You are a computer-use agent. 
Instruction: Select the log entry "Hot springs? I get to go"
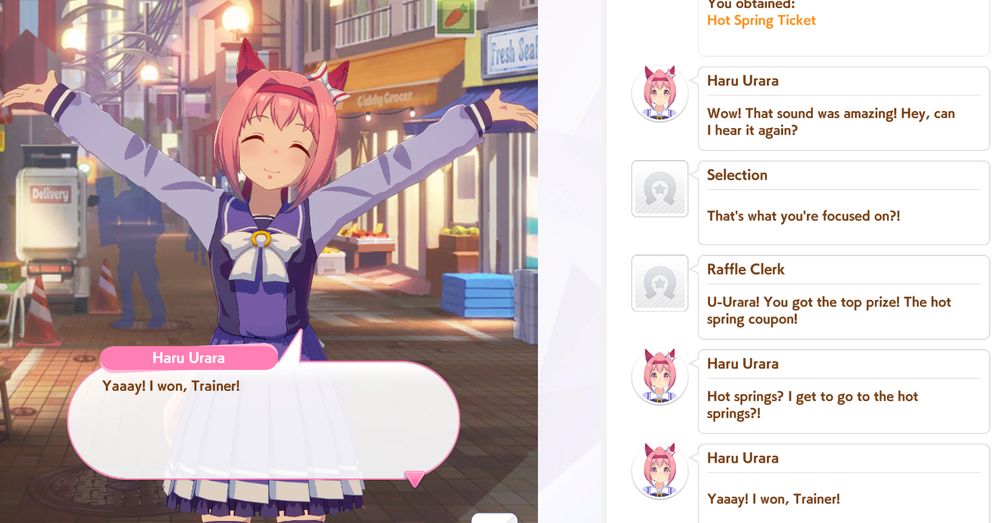844,392
